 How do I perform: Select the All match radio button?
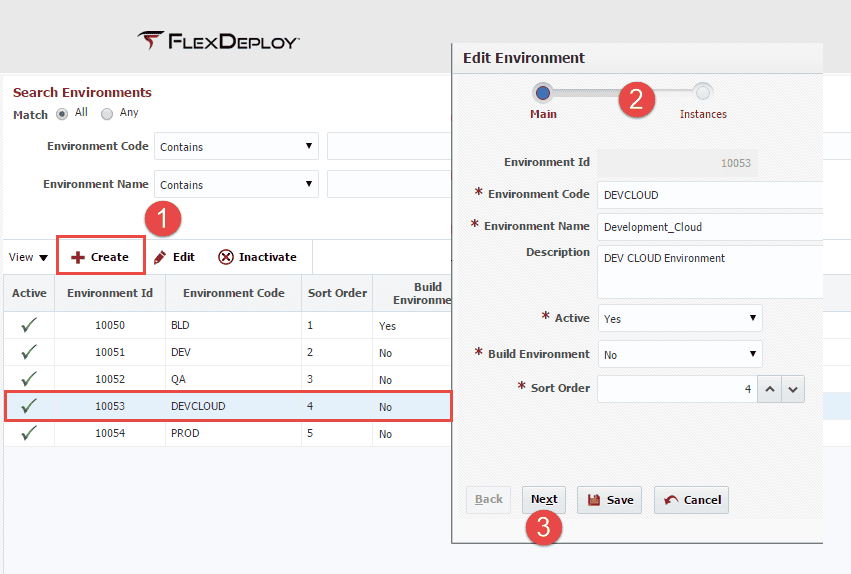pos(62,114)
